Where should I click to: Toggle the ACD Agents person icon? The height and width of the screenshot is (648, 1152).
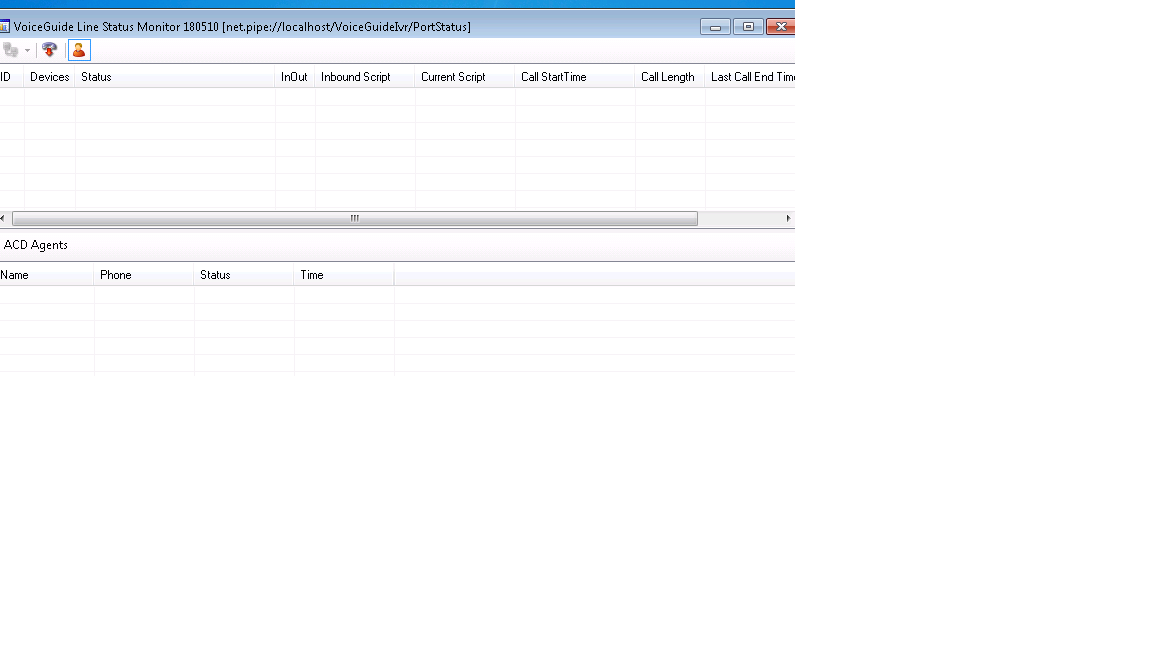pos(79,50)
